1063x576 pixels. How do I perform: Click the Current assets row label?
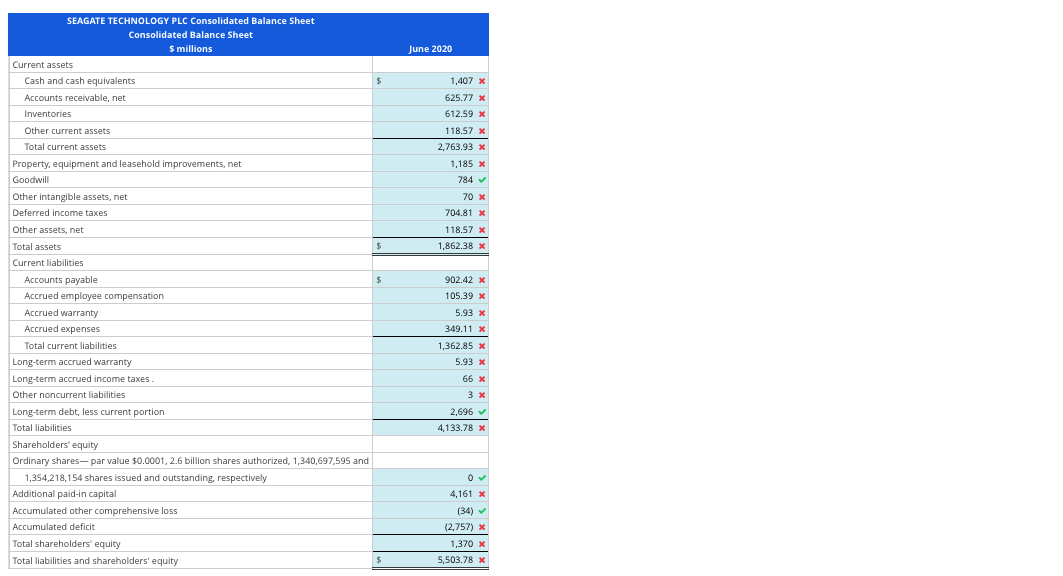point(43,65)
